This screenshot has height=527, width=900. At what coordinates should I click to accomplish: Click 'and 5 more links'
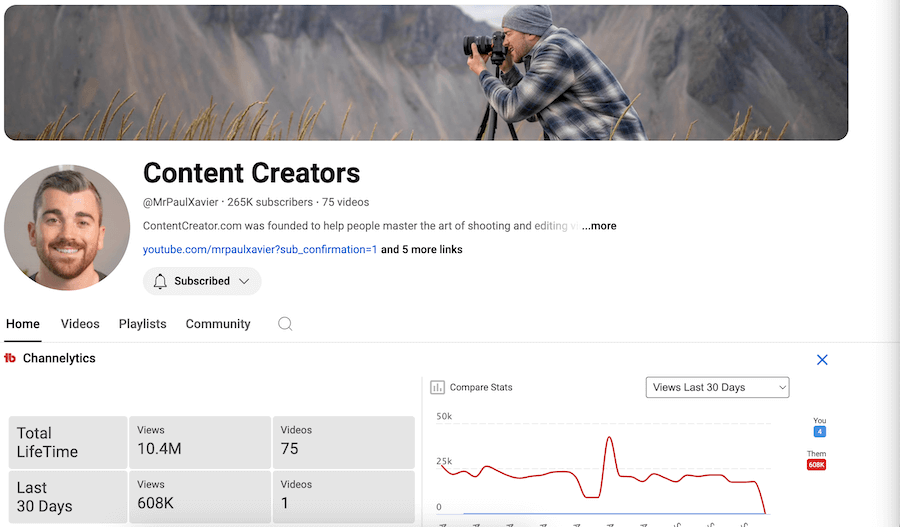click(422, 249)
